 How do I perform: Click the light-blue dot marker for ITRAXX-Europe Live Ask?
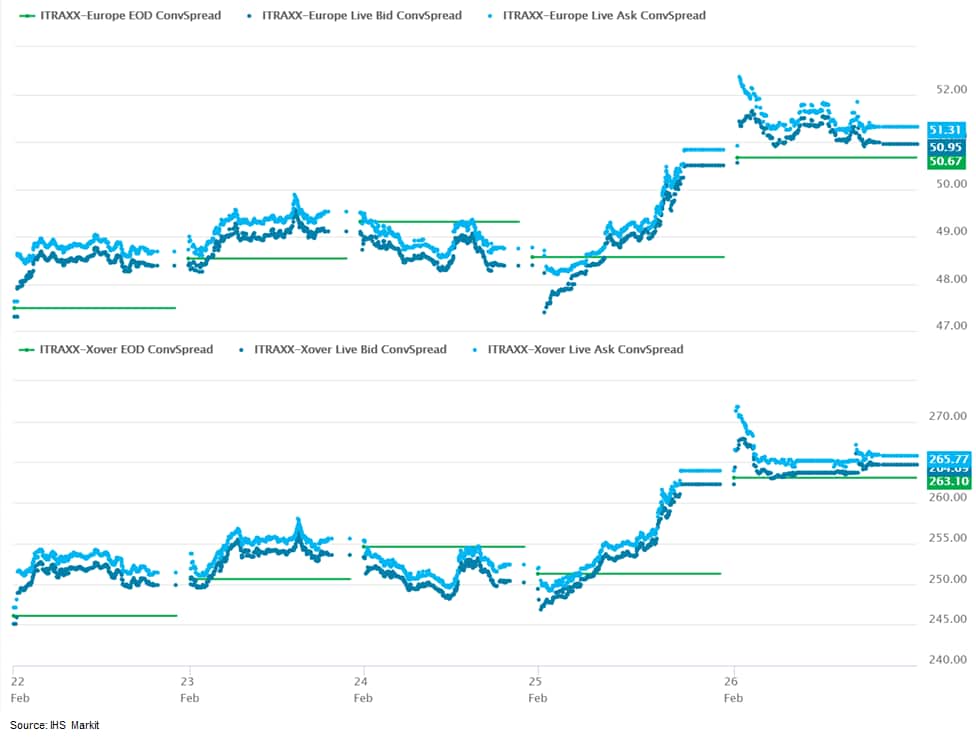pyautogui.click(x=488, y=16)
